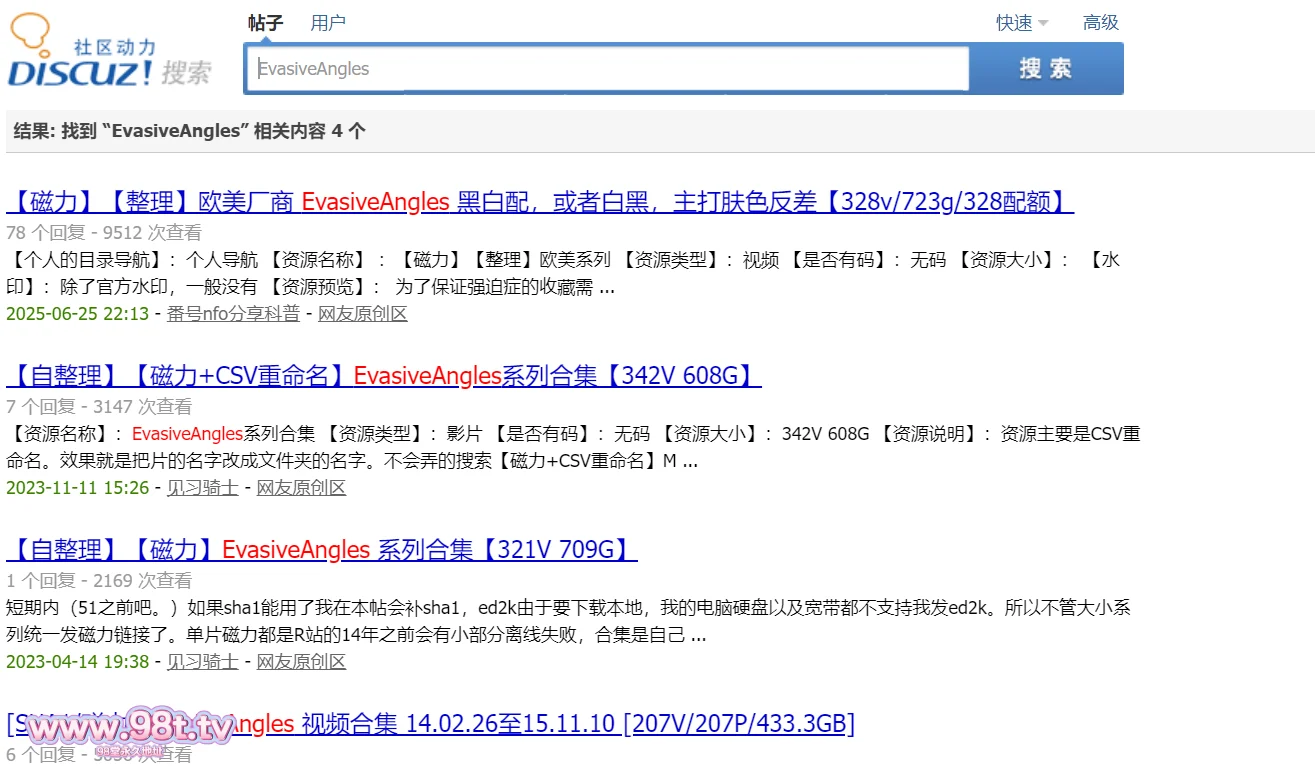The width and height of the screenshot is (1315, 766).
Task: Visit author 番号nfo分享科普 profile
Action: point(233,314)
